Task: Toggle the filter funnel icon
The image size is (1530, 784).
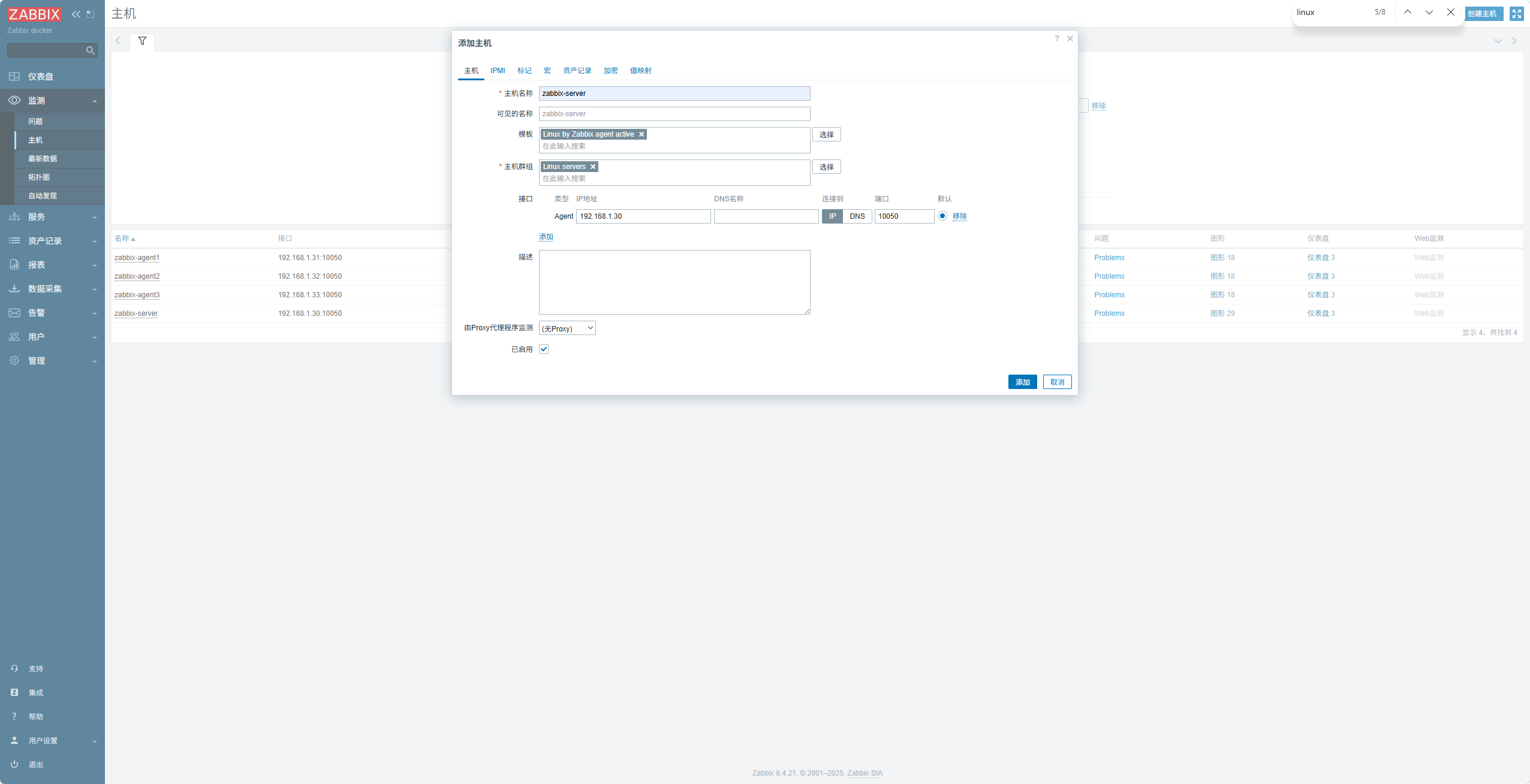Action: [x=142, y=41]
